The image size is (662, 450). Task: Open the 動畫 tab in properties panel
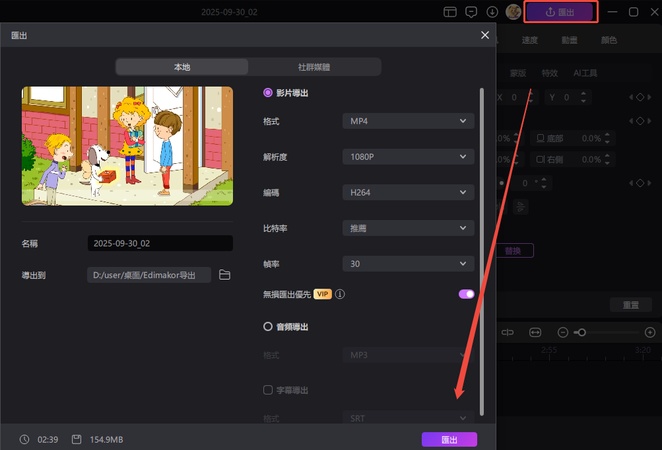tap(569, 40)
